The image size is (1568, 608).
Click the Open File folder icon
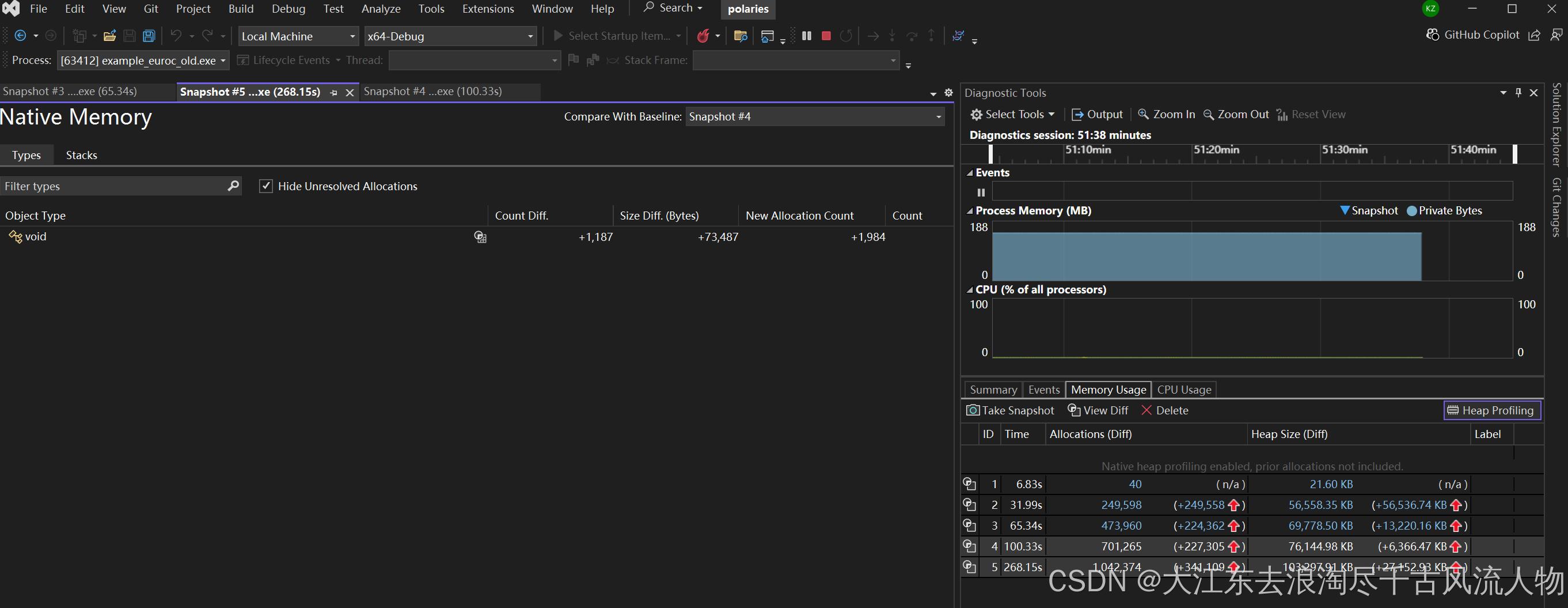pos(110,36)
